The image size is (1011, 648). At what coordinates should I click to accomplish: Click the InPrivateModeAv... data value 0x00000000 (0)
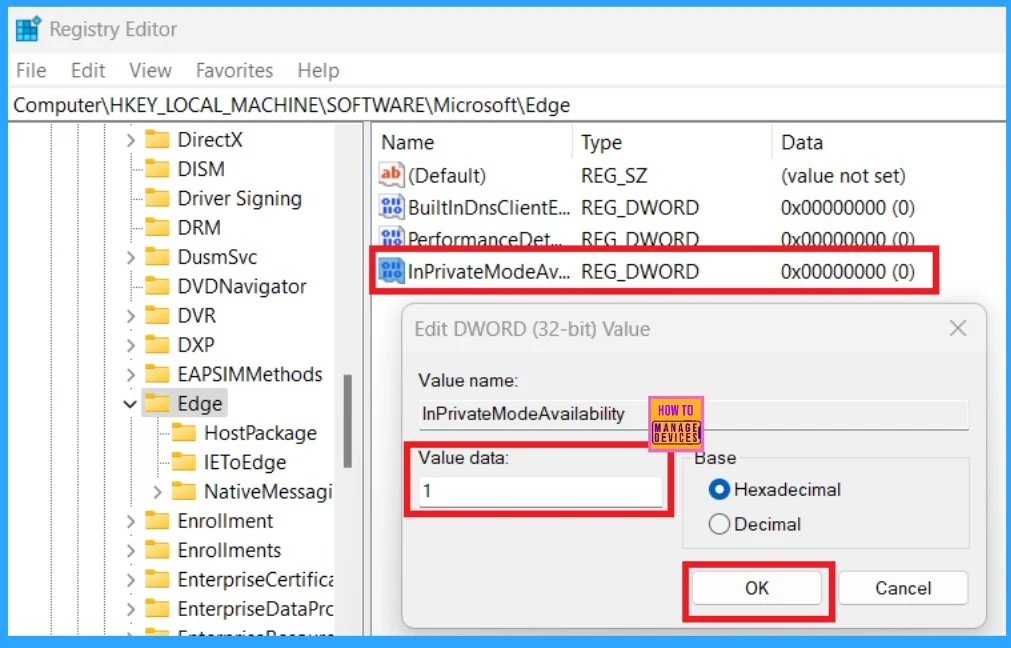[847, 271]
